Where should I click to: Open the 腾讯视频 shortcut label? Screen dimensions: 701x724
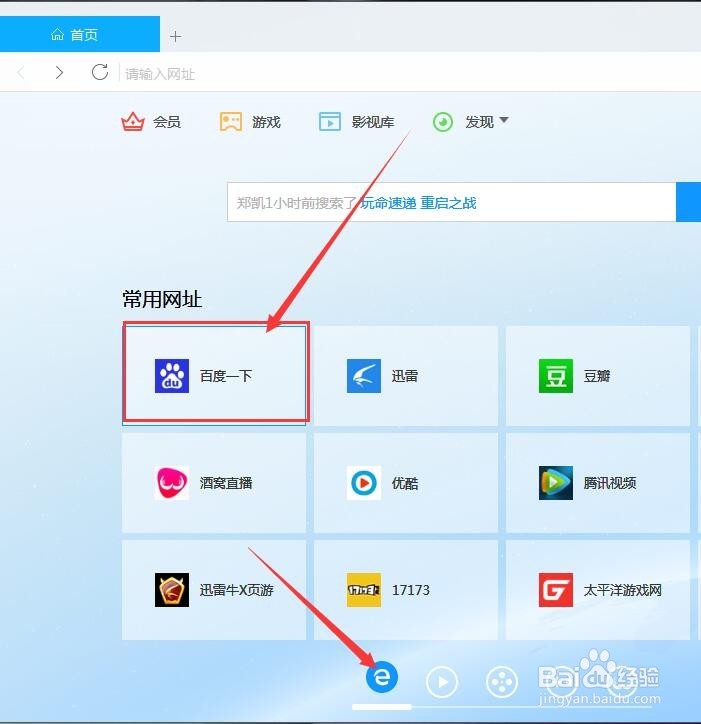click(610, 483)
